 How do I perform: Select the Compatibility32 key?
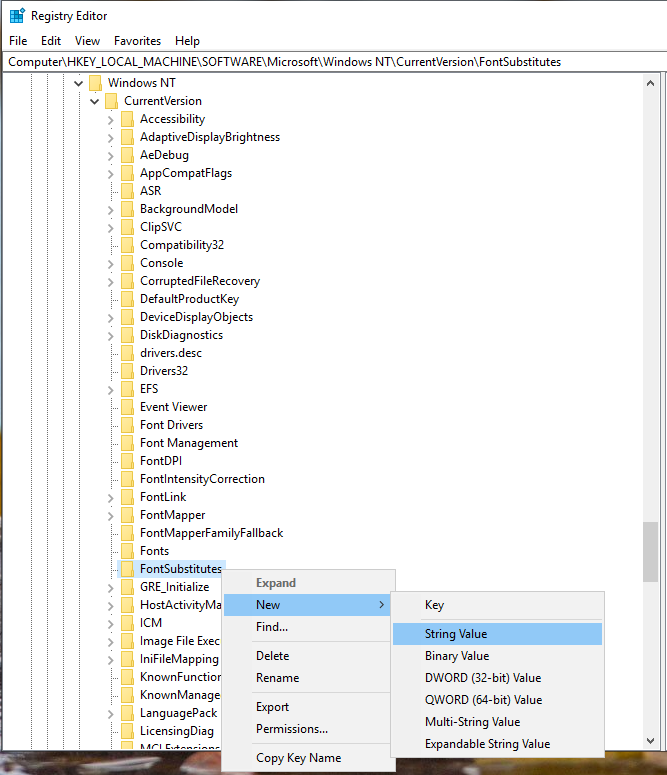click(x=182, y=245)
